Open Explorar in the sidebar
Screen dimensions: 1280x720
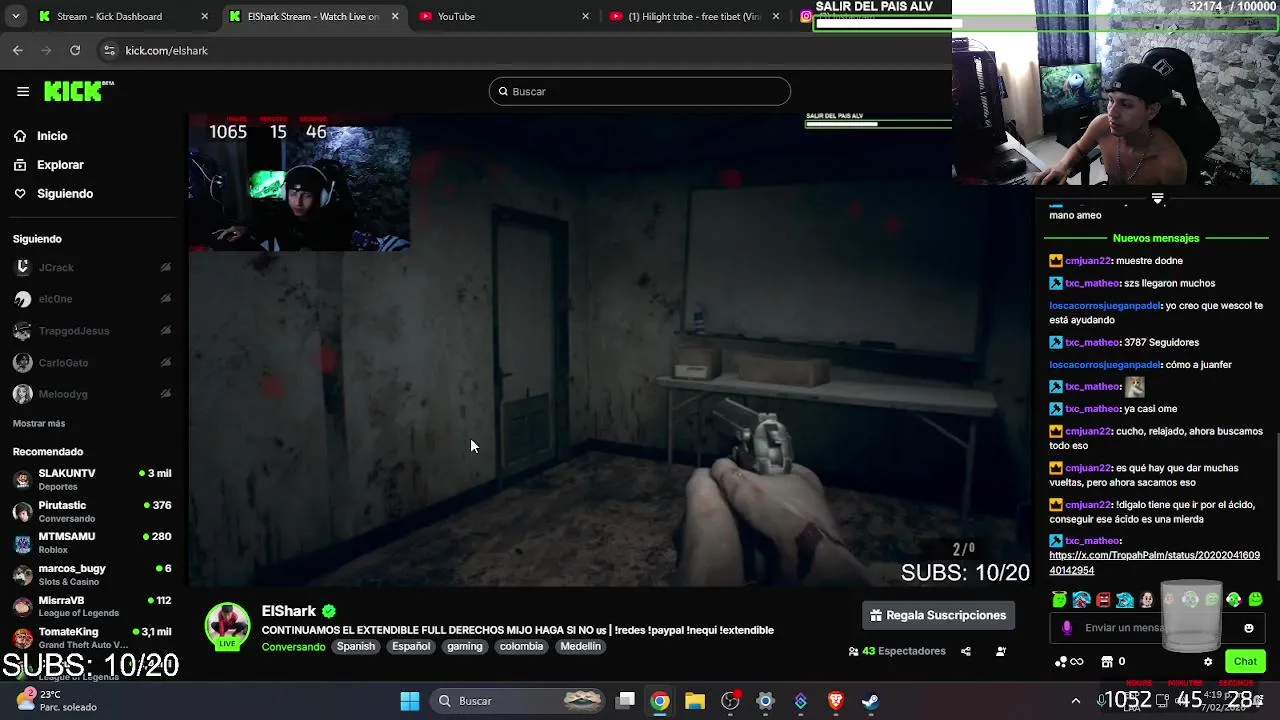coord(60,165)
